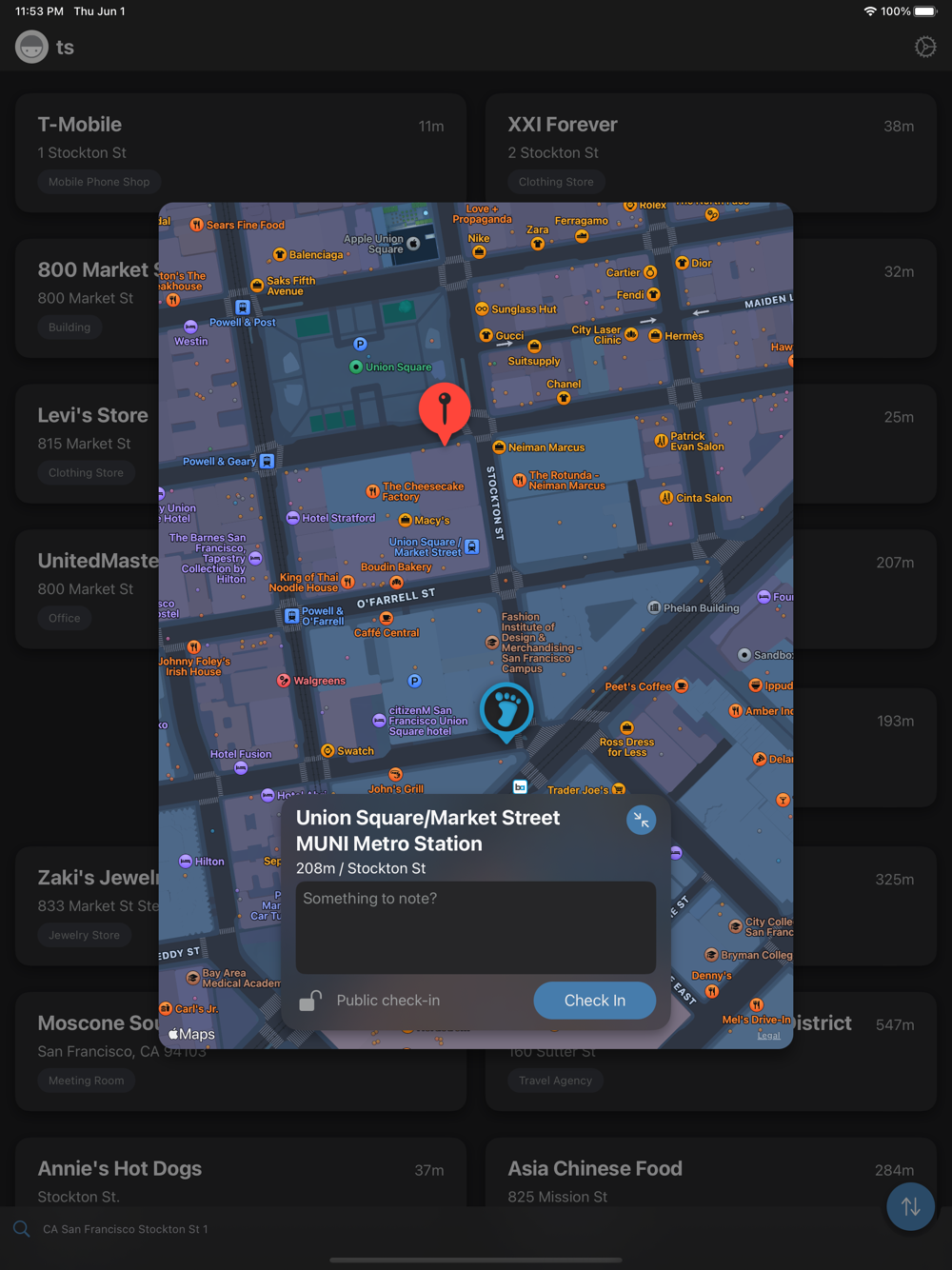Image resolution: width=952 pixels, height=1270 pixels.
Task: Tap the Cheesecake Factory restaurant icon
Action: pos(372,491)
